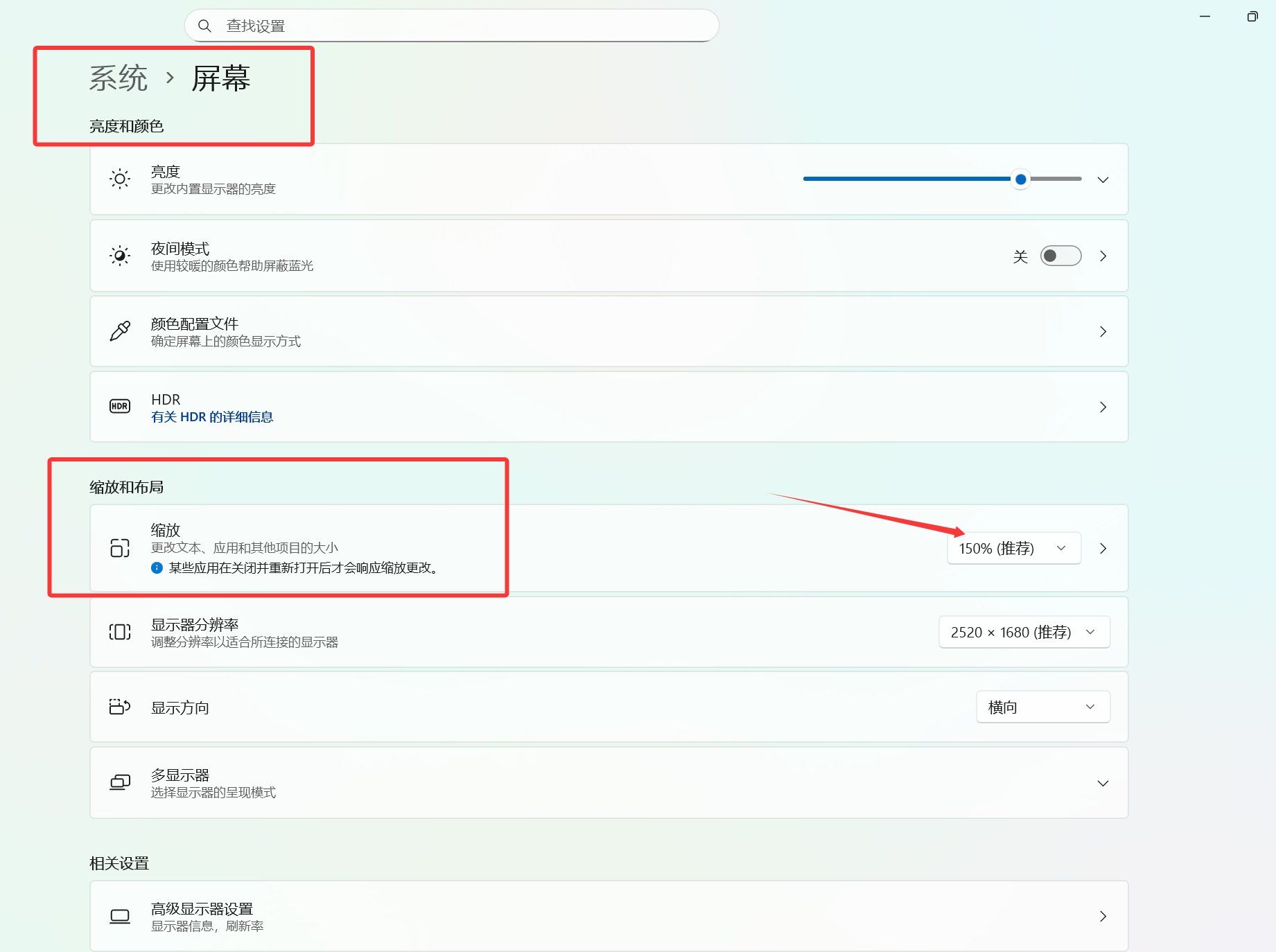The image size is (1276, 952).
Task: Open the 横向 orientation dropdown
Action: (1042, 707)
